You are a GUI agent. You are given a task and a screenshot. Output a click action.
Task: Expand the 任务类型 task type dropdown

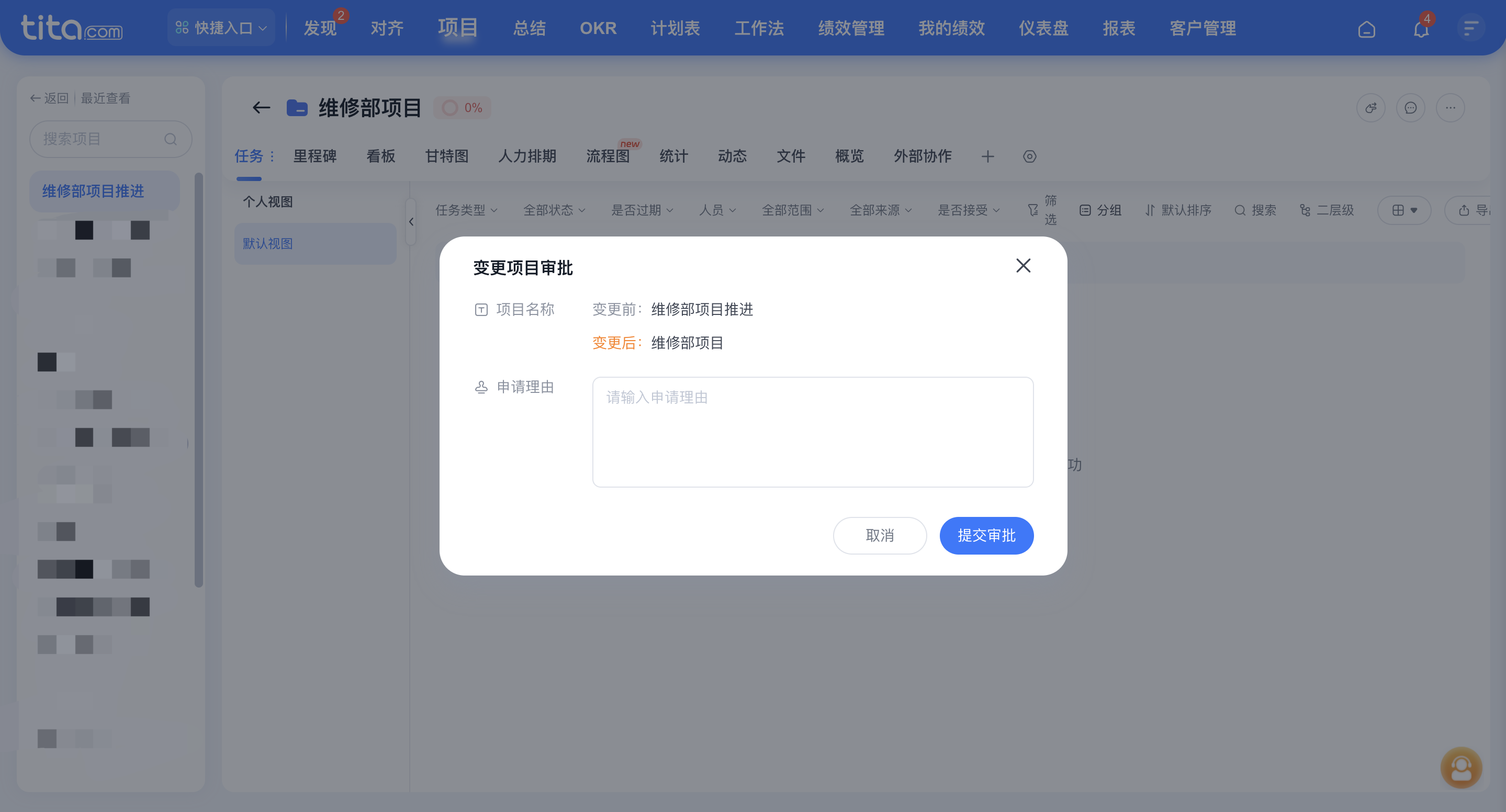coord(466,210)
